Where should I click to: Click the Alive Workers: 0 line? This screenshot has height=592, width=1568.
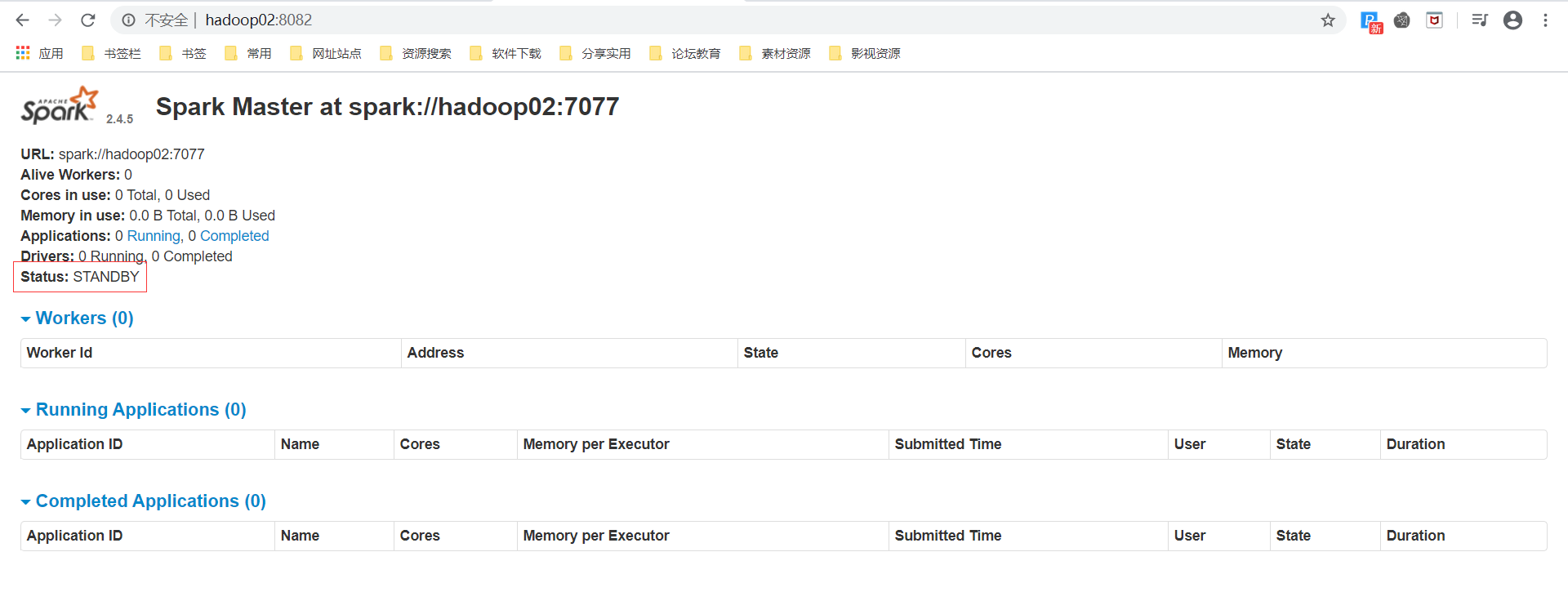pos(77,175)
